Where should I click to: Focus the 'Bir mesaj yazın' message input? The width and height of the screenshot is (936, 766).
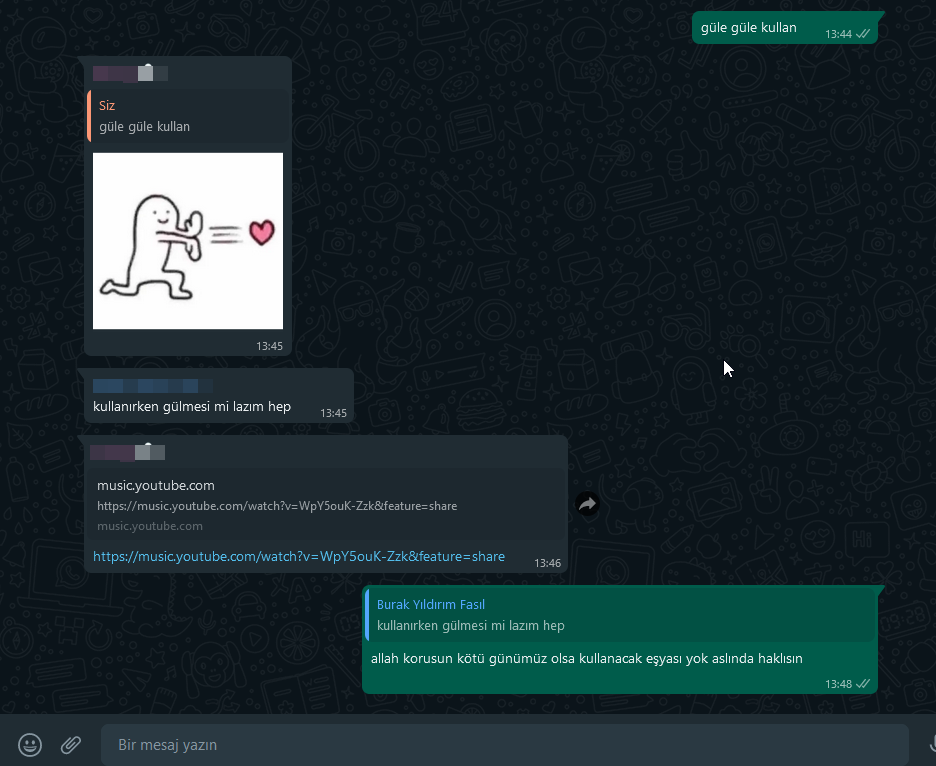[504, 745]
